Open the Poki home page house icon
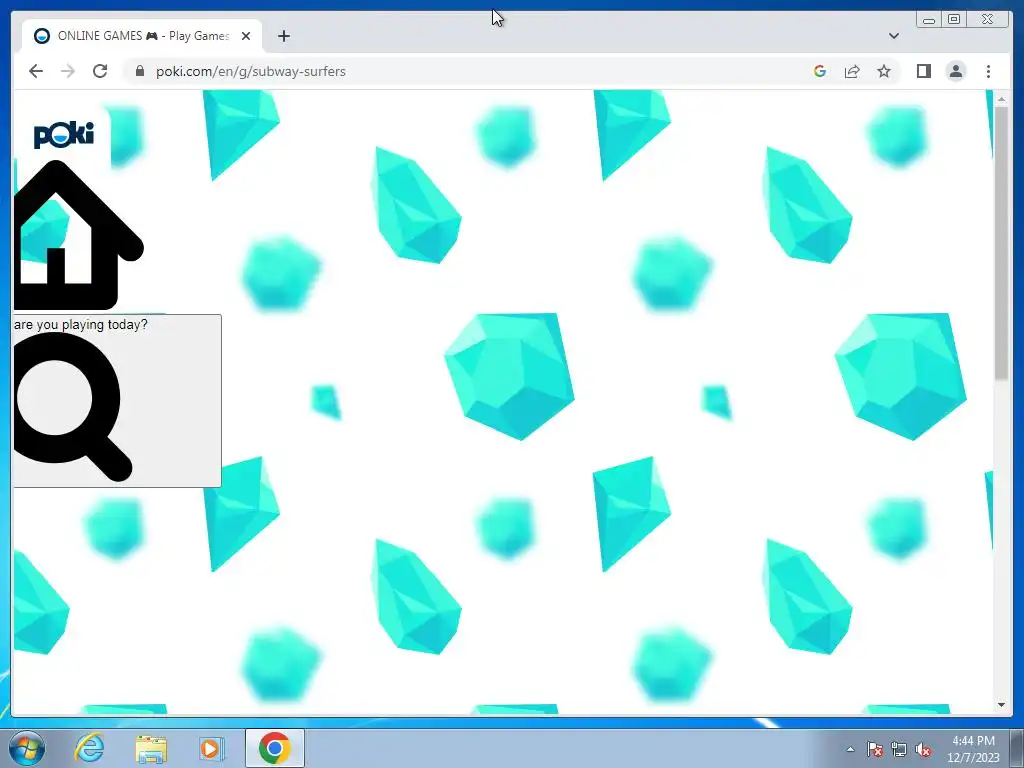 pos(78,235)
